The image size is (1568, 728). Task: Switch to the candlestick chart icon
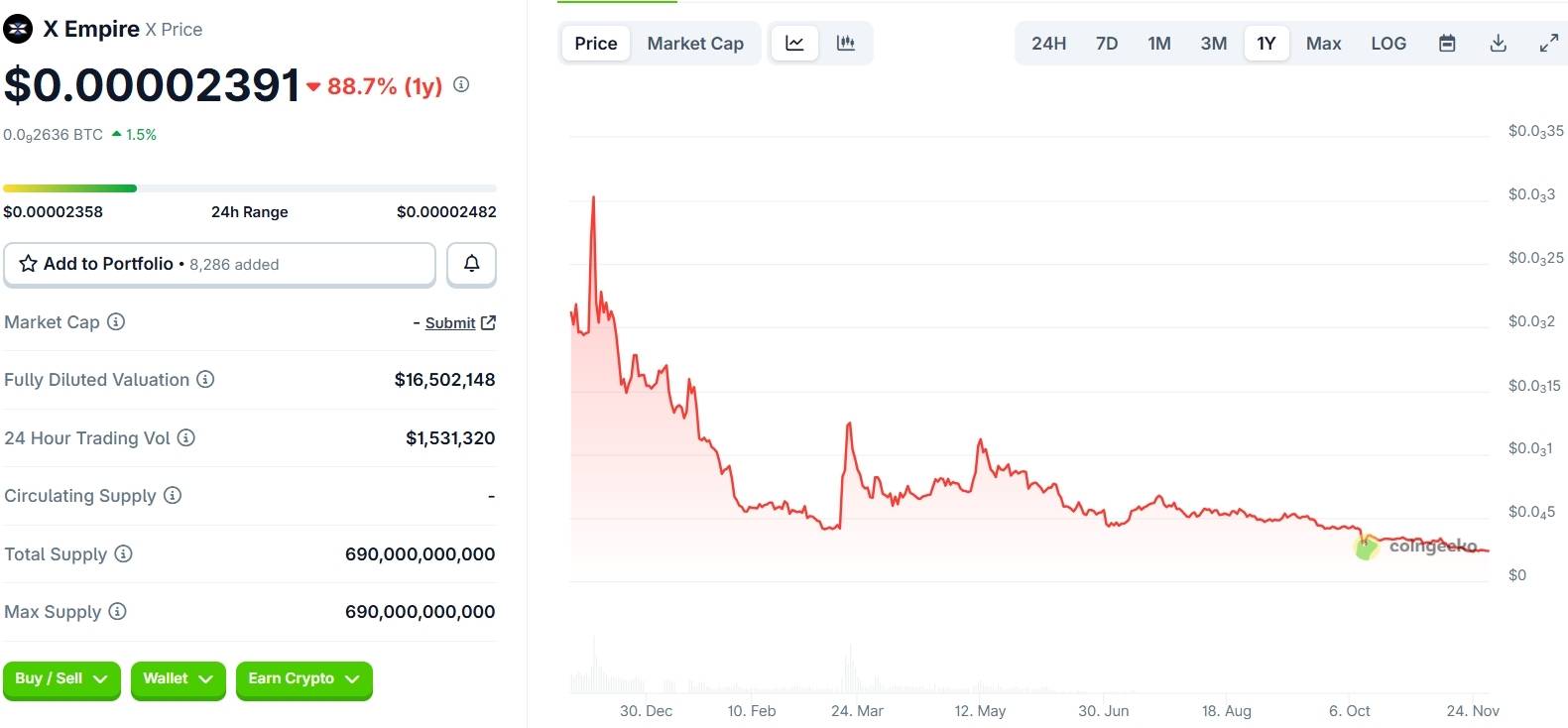pyautogui.click(x=846, y=44)
